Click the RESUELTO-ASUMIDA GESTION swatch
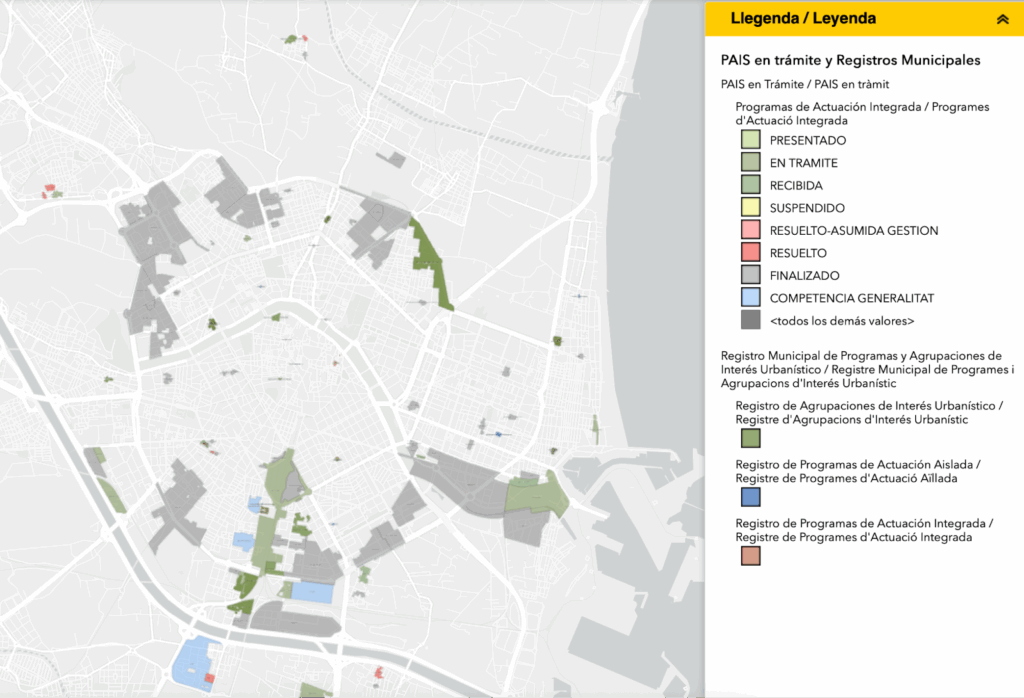The height and width of the screenshot is (698, 1024). [750, 230]
